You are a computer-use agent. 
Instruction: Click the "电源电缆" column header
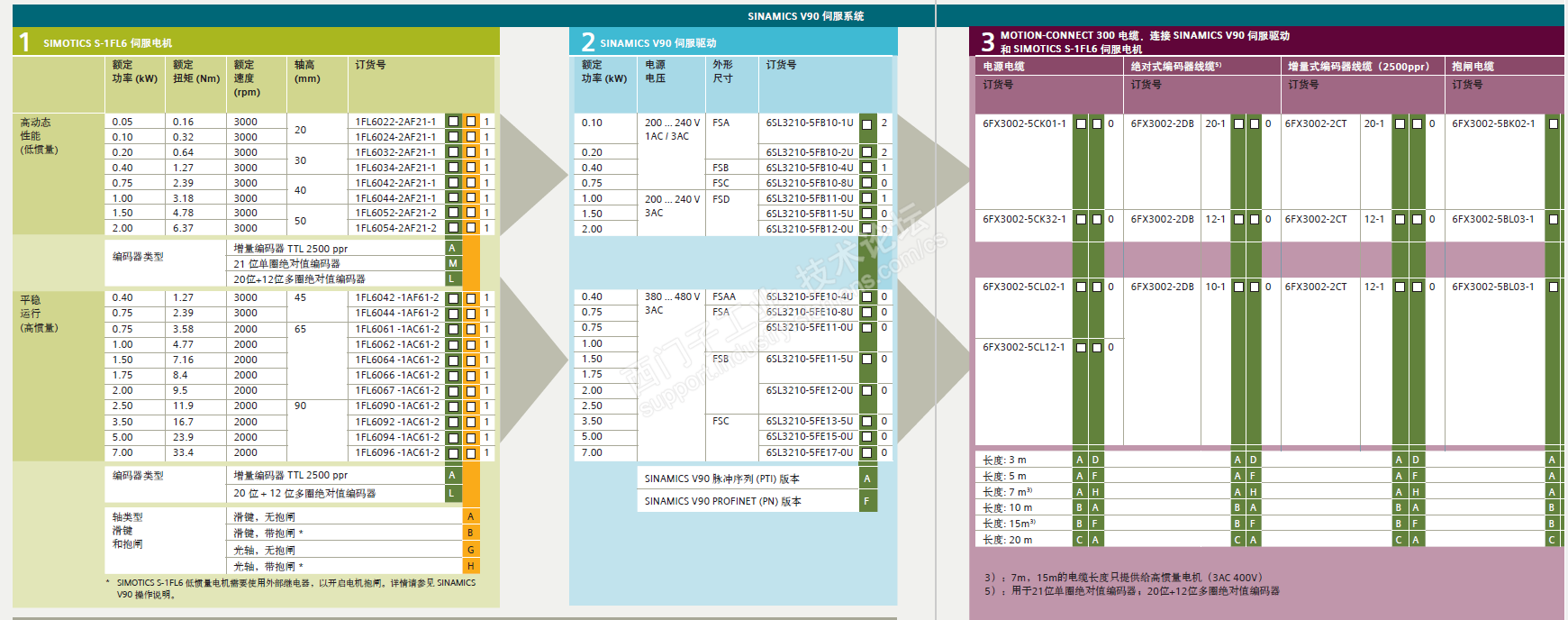1003,67
